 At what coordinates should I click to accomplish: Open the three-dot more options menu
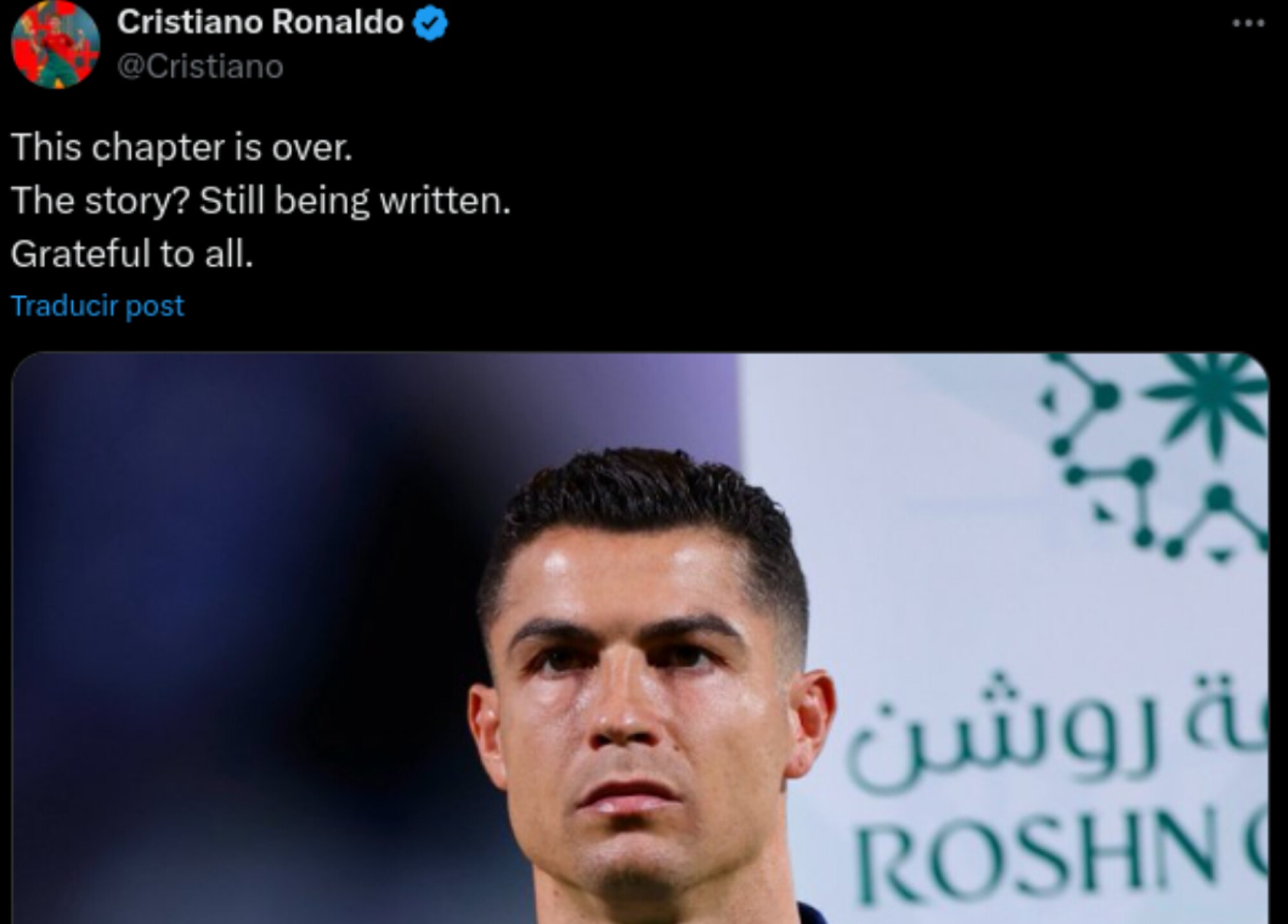1248,23
